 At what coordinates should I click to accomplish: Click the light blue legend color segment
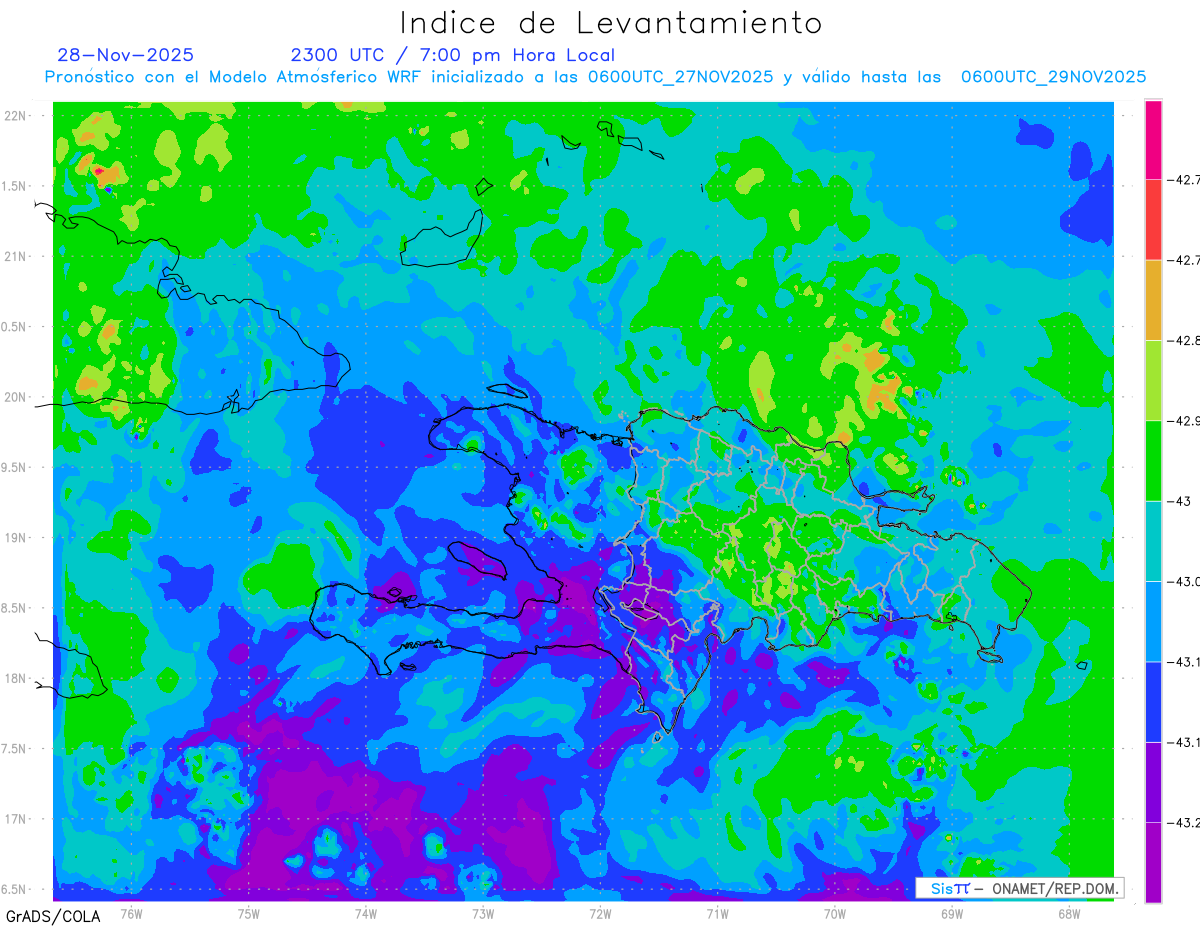tap(1153, 621)
